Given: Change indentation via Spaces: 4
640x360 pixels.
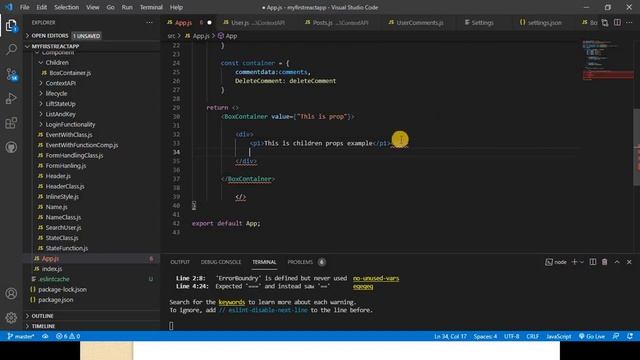Looking at the screenshot, I should pyautogui.click(x=485, y=336).
